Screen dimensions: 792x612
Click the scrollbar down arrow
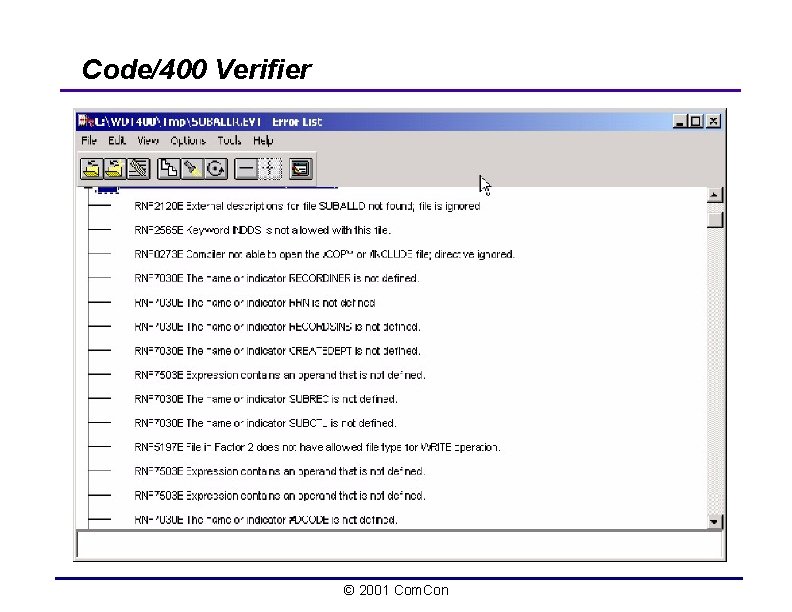tap(715, 522)
